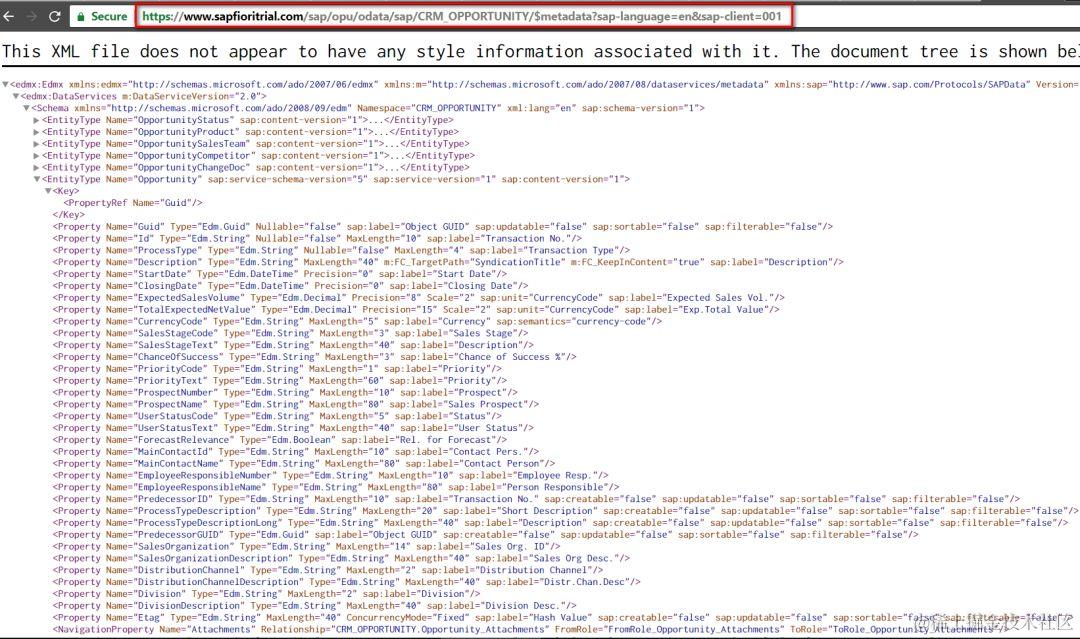Viewport: 1080px width, 639px height.
Task: Click the Property Name="UserStatusCode" line
Action: point(278,416)
